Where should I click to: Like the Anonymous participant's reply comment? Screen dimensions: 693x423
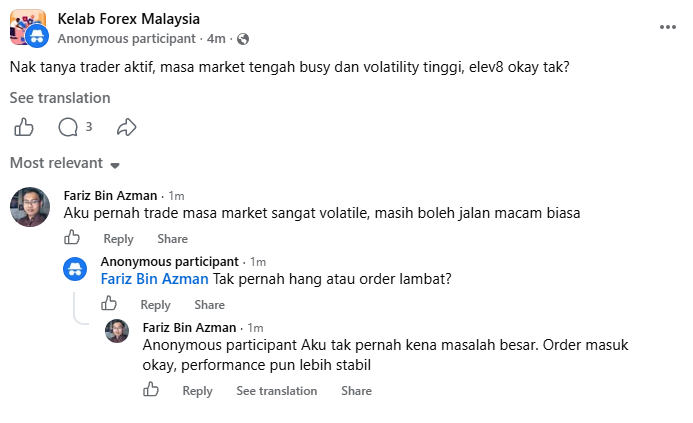(x=109, y=304)
